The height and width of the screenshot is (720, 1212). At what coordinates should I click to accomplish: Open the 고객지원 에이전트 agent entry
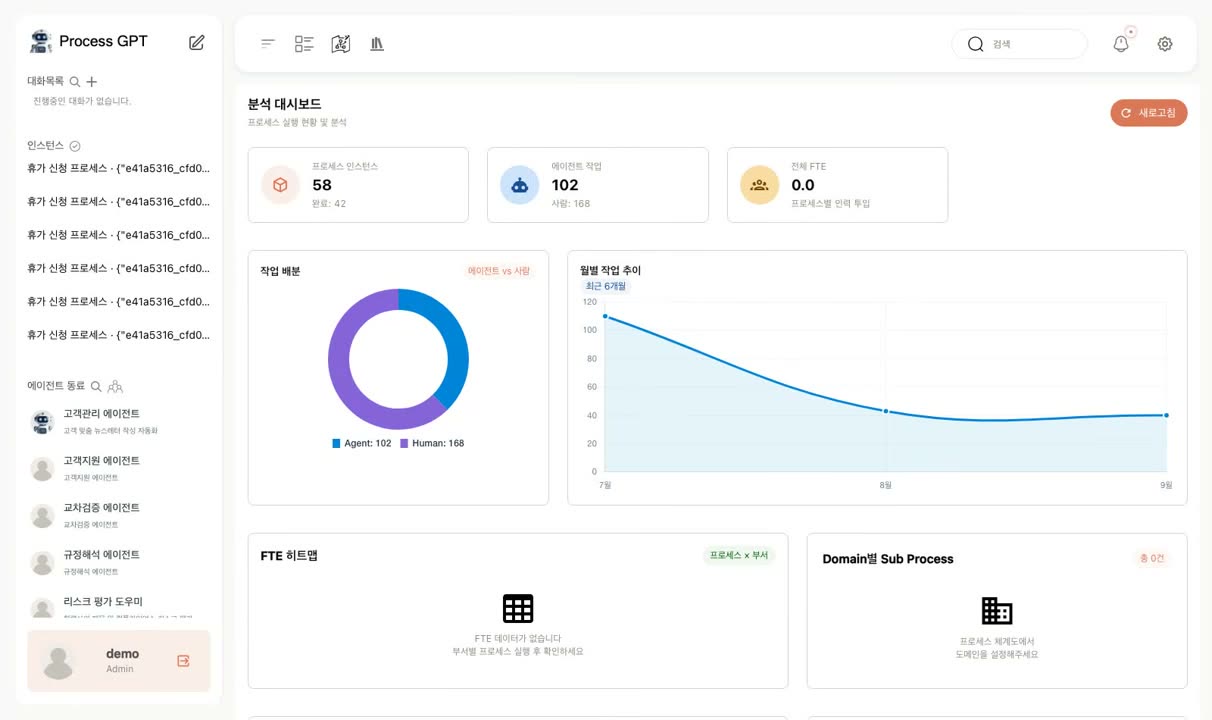(x=119, y=468)
